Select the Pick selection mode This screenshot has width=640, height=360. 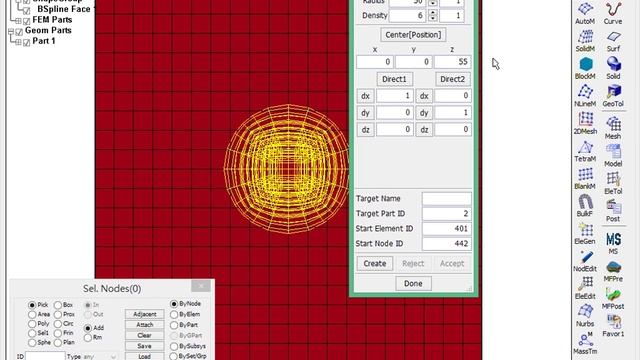[x=32, y=305]
